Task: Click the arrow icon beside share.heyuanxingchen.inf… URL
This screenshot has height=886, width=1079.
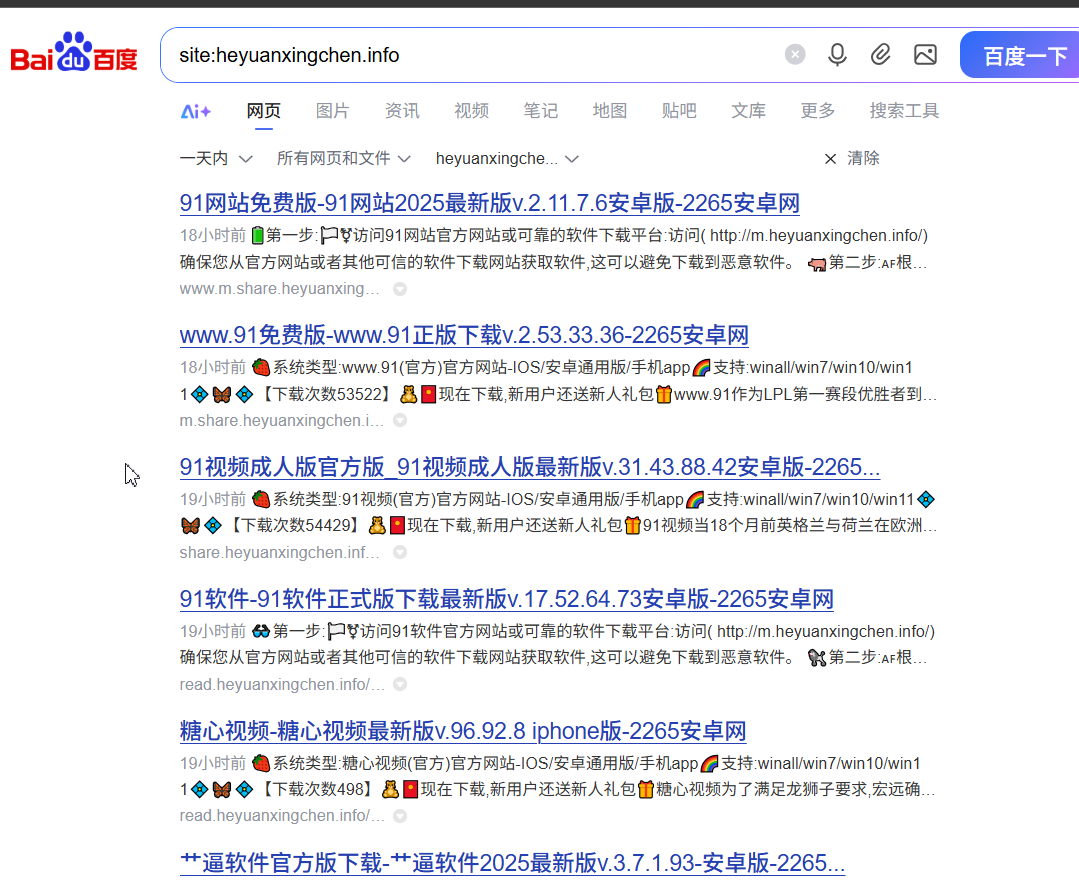Action: [400, 553]
